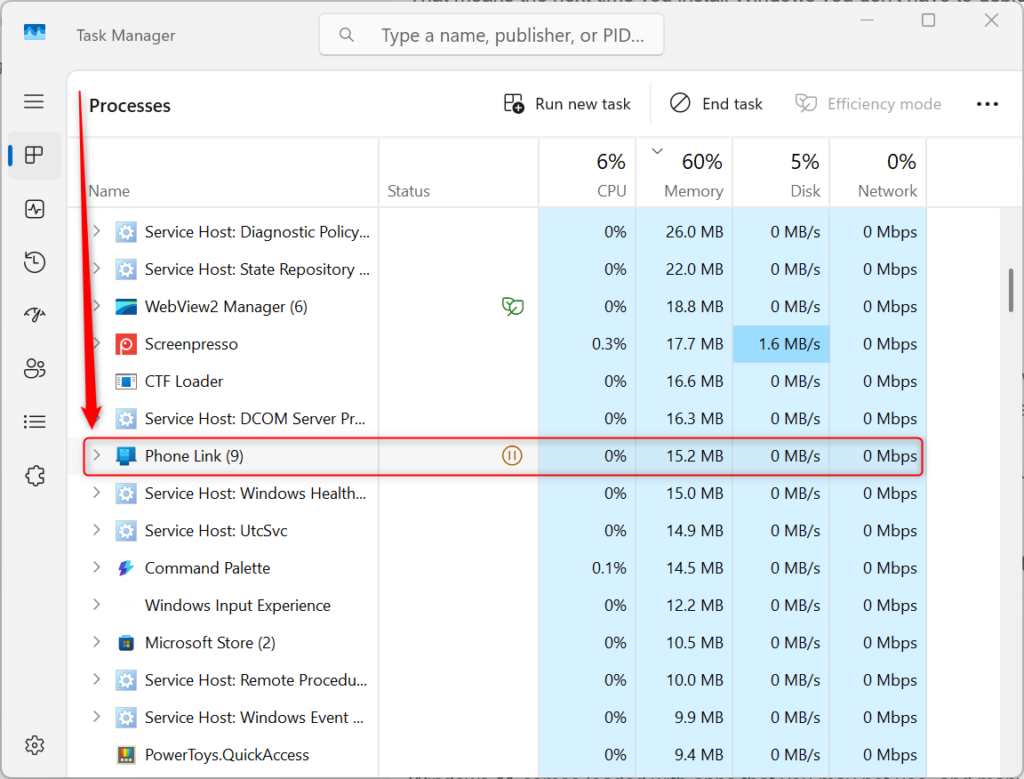Image resolution: width=1024 pixels, height=779 pixels.
Task: Open the Performance panel
Action: [34, 209]
